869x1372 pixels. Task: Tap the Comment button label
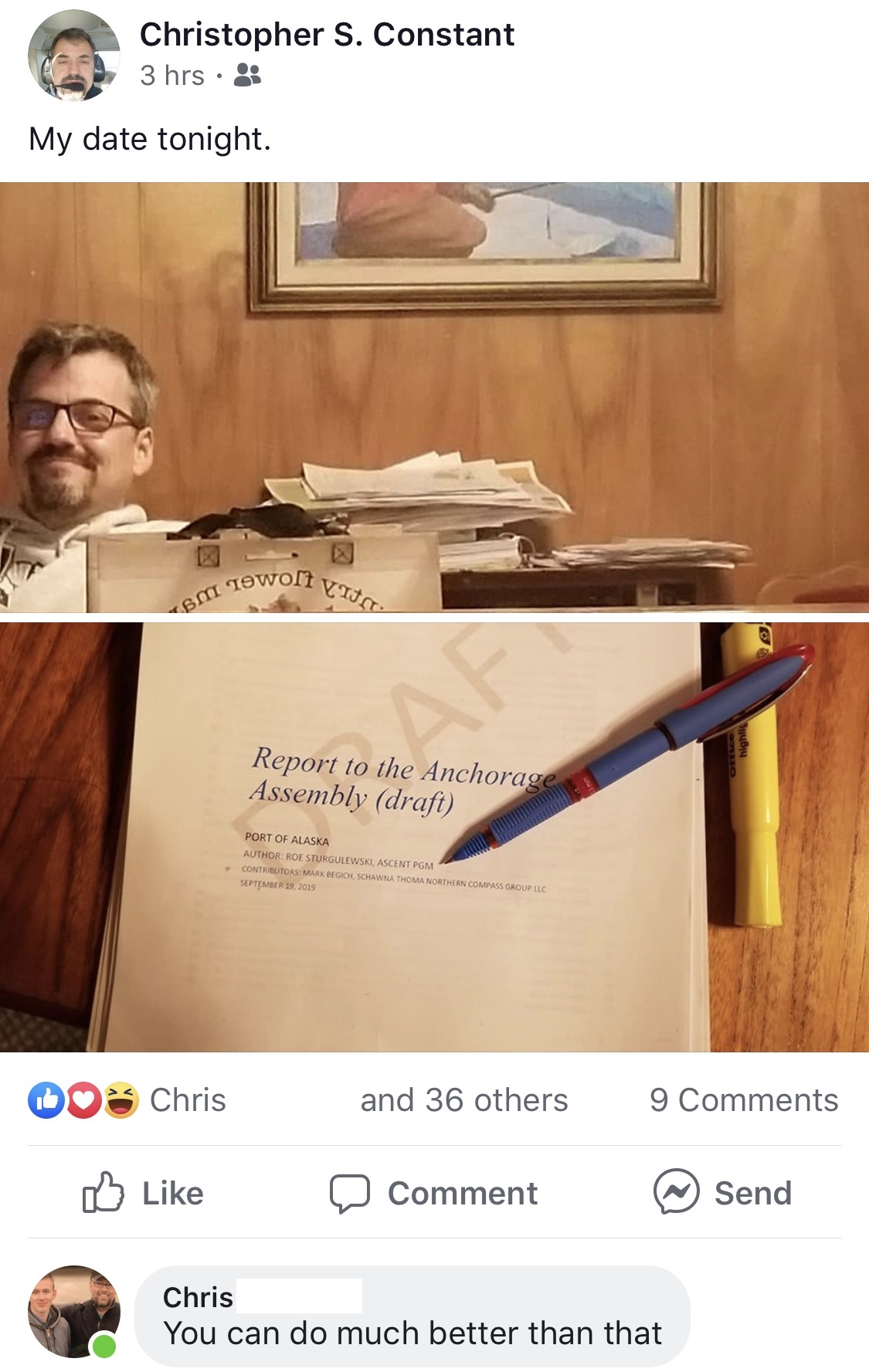463,1194
